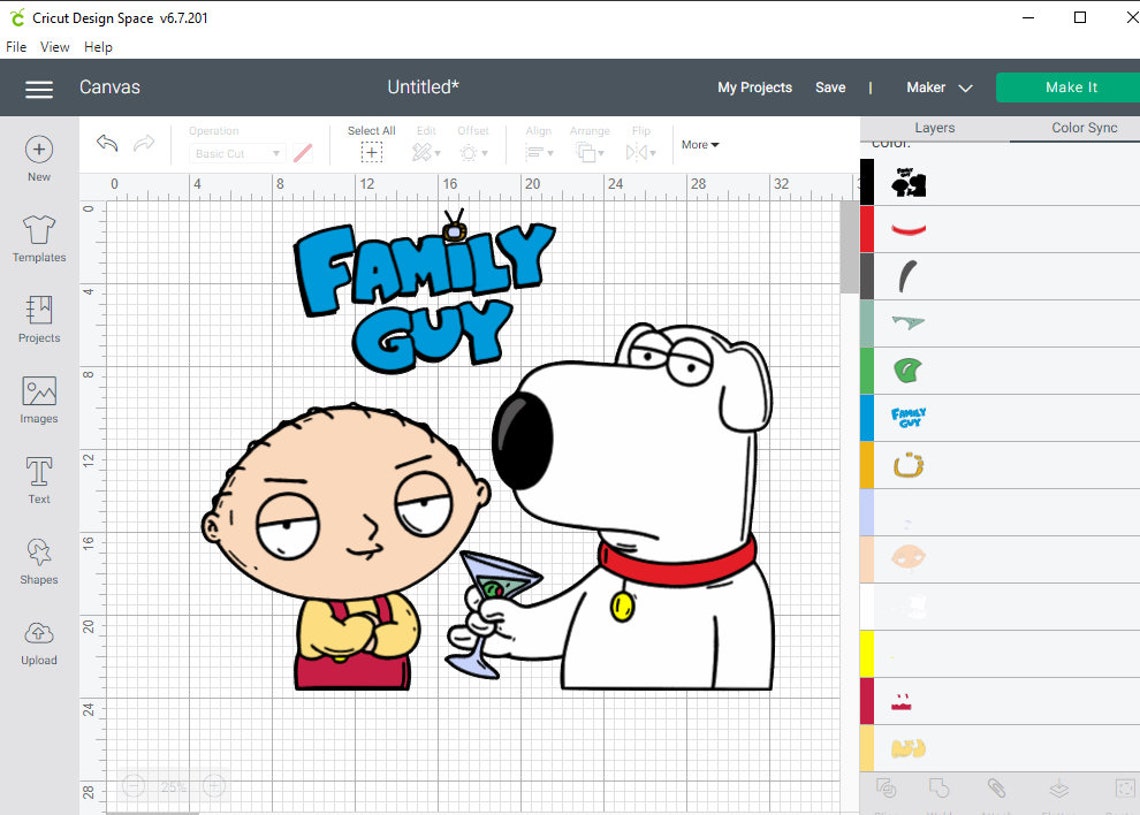1140x815 pixels.
Task: Open the Contour tool
Action: tap(1128, 790)
